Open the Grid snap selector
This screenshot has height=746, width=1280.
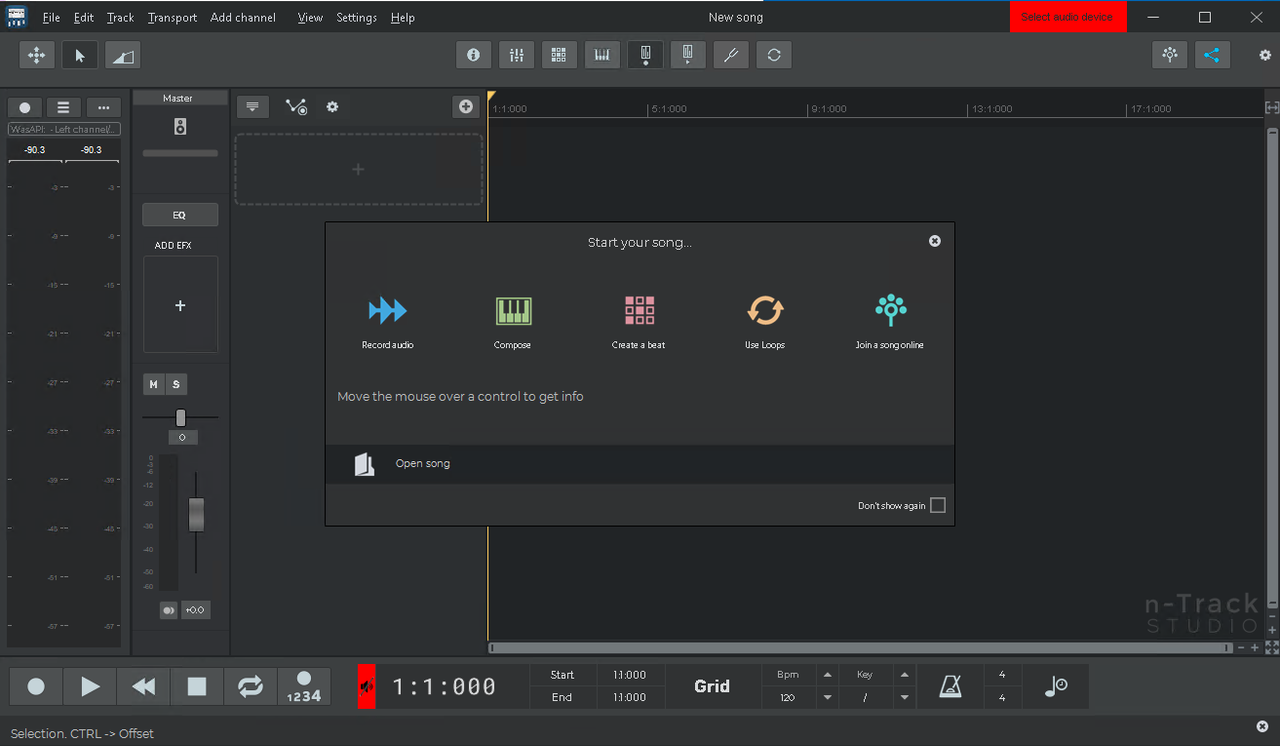[x=712, y=686]
